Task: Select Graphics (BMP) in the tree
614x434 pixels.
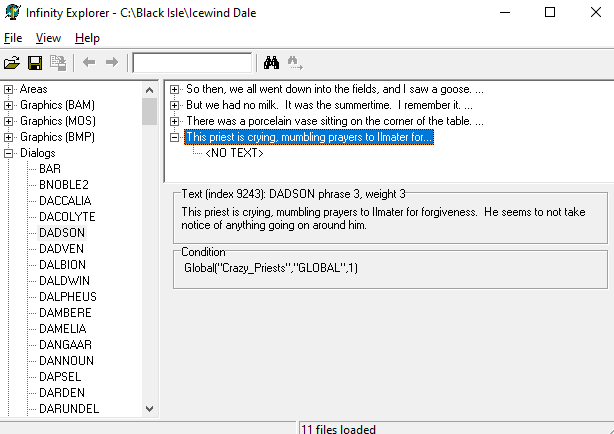Action: coord(58,137)
